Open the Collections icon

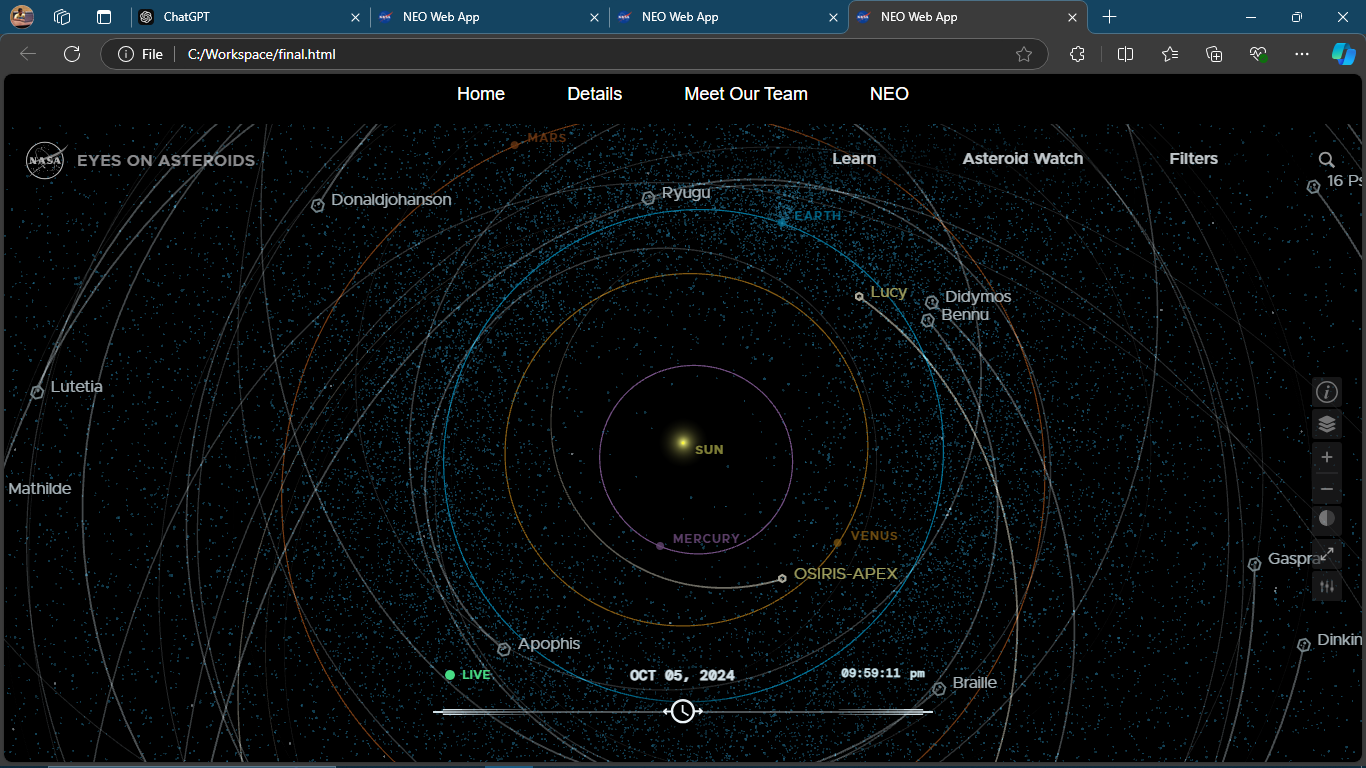click(1214, 54)
